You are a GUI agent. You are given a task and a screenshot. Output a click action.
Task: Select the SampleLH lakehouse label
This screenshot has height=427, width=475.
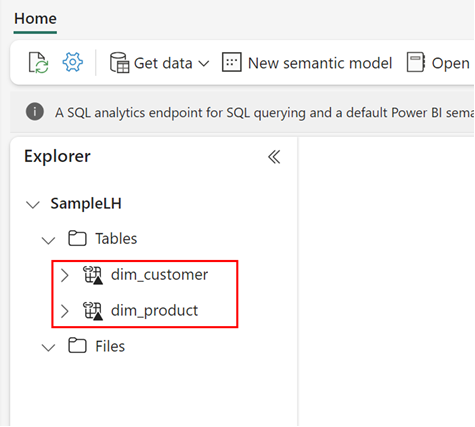click(86, 203)
